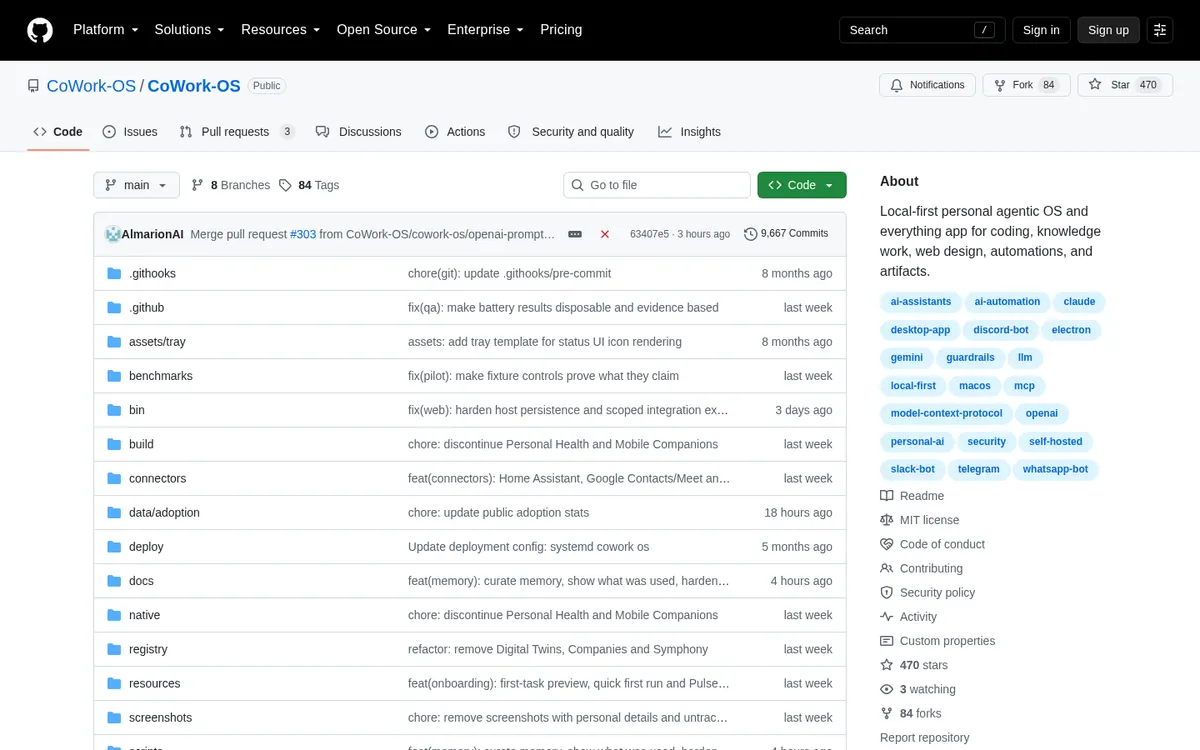Switch to the Discussions tab
This screenshot has height=750, width=1200.
click(358, 132)
